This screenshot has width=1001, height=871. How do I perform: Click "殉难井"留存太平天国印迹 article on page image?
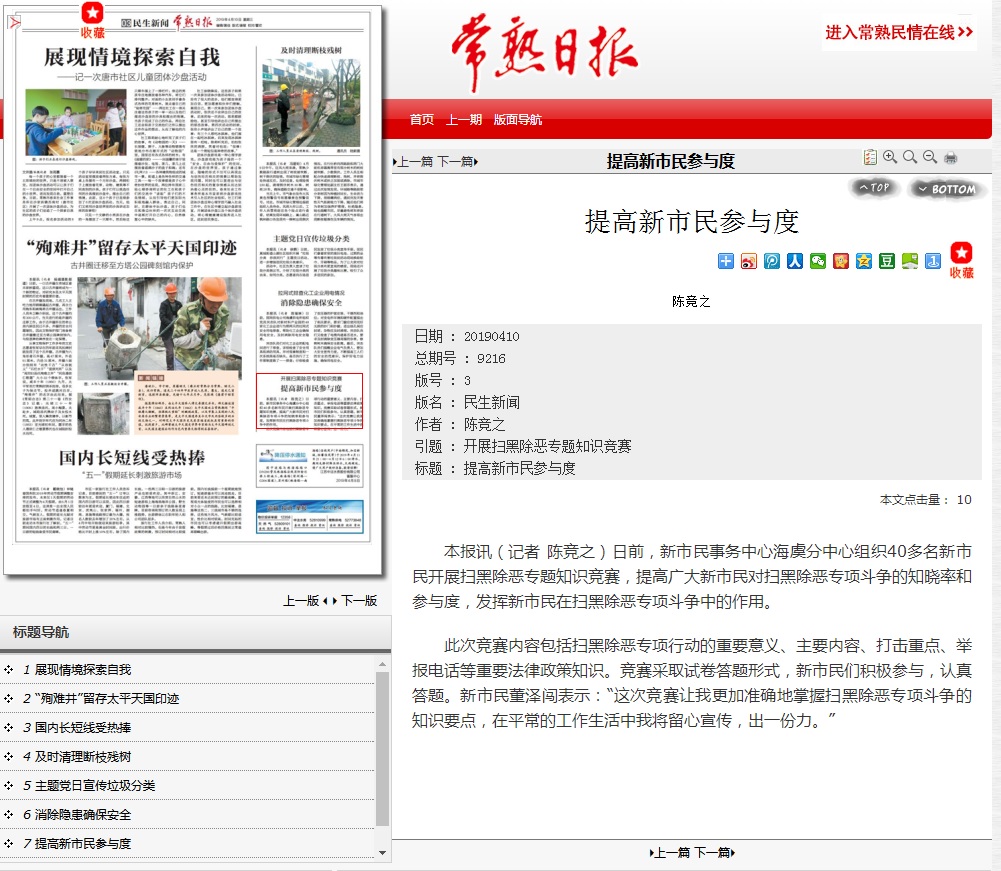click(x=132, y=337)
